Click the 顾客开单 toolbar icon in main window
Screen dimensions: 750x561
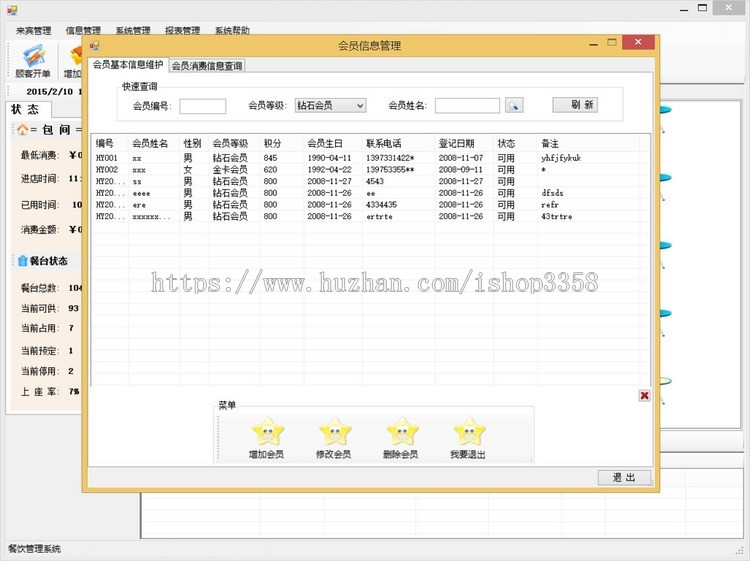33,56
